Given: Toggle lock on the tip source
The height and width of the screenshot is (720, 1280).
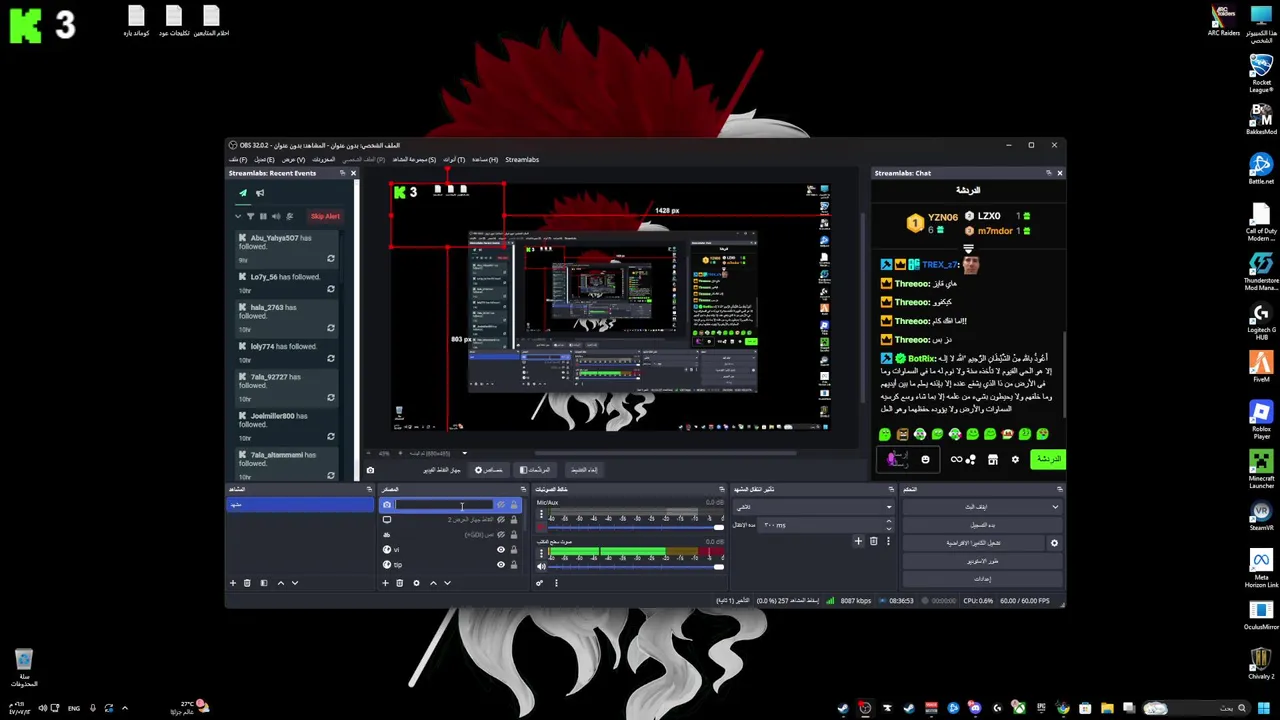Looking at the screenshot, I should (x=514, y=565).
